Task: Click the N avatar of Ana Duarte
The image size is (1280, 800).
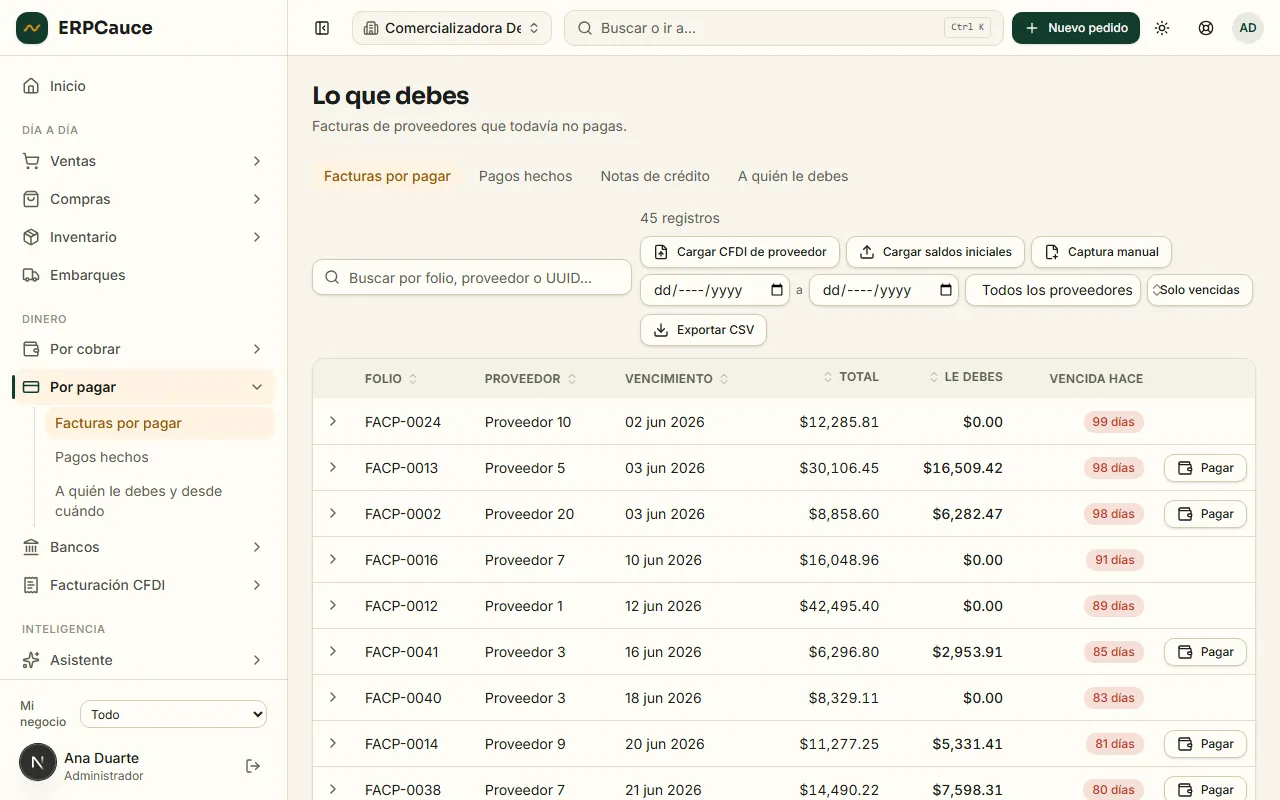Action: click(x=38, y=762)
